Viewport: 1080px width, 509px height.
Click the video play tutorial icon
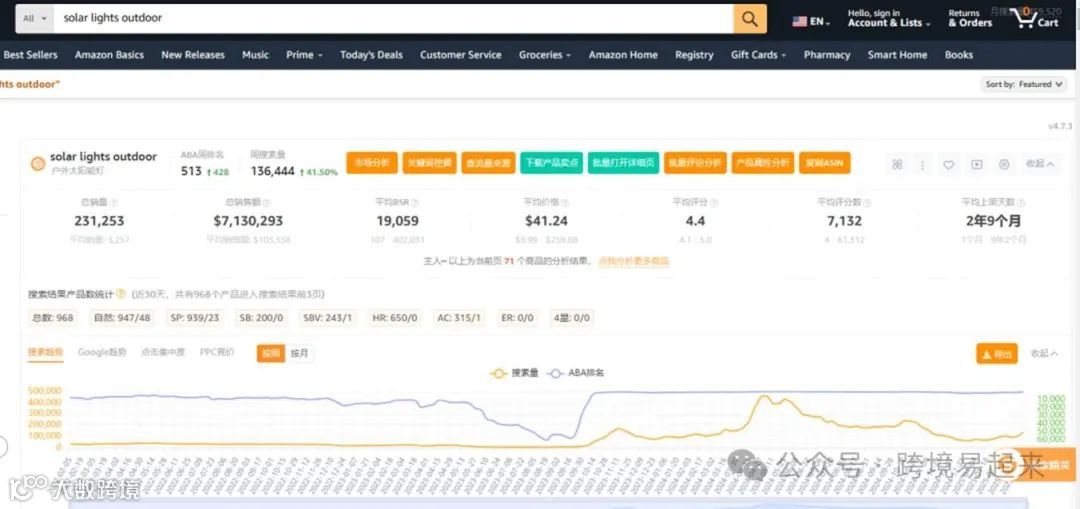(977, 164)
